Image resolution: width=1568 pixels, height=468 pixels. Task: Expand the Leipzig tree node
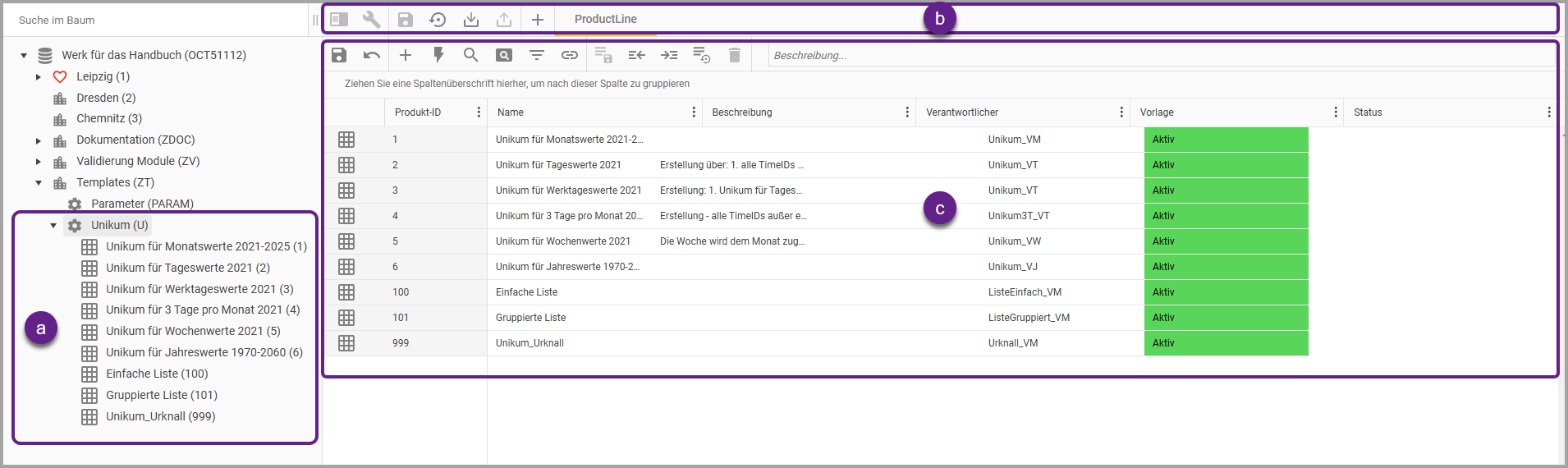point(39,77)
